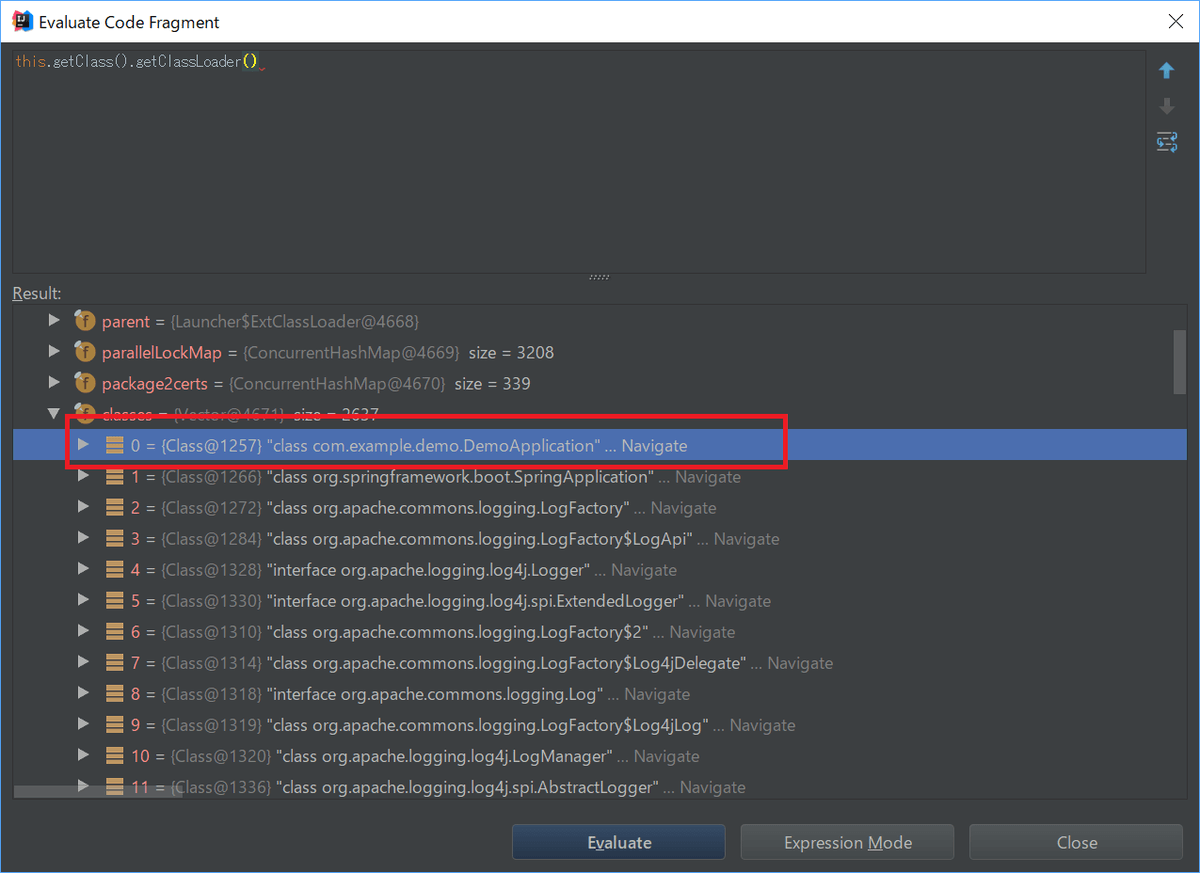Click the field icon beside parallelLockMap
This screenshot has height=873, width=1200.
click(85, 353)
